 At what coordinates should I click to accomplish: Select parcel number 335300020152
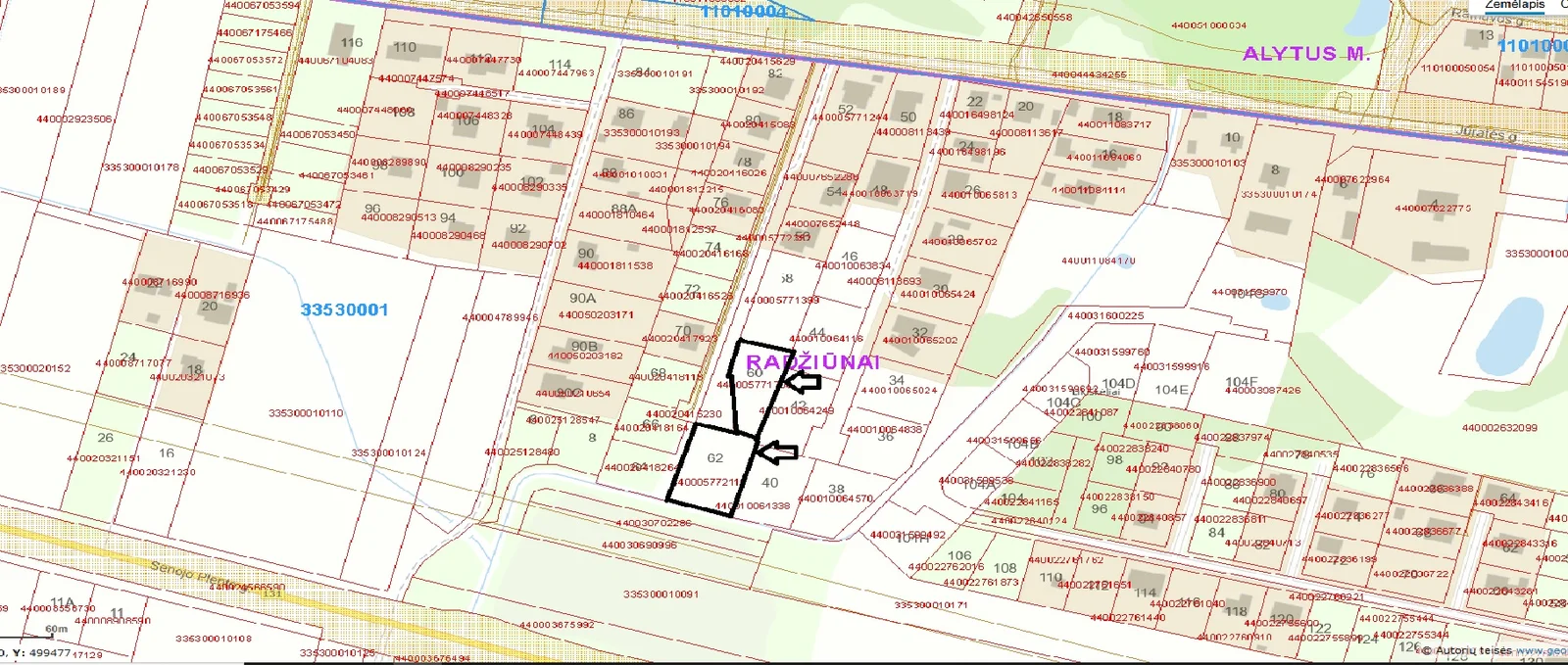click(x=35, y=369)
